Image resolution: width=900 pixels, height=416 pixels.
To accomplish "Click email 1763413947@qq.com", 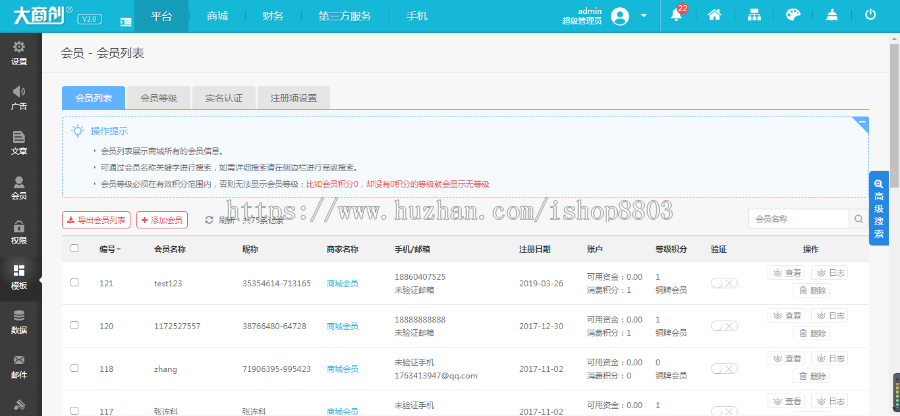I will pos(436,376).
